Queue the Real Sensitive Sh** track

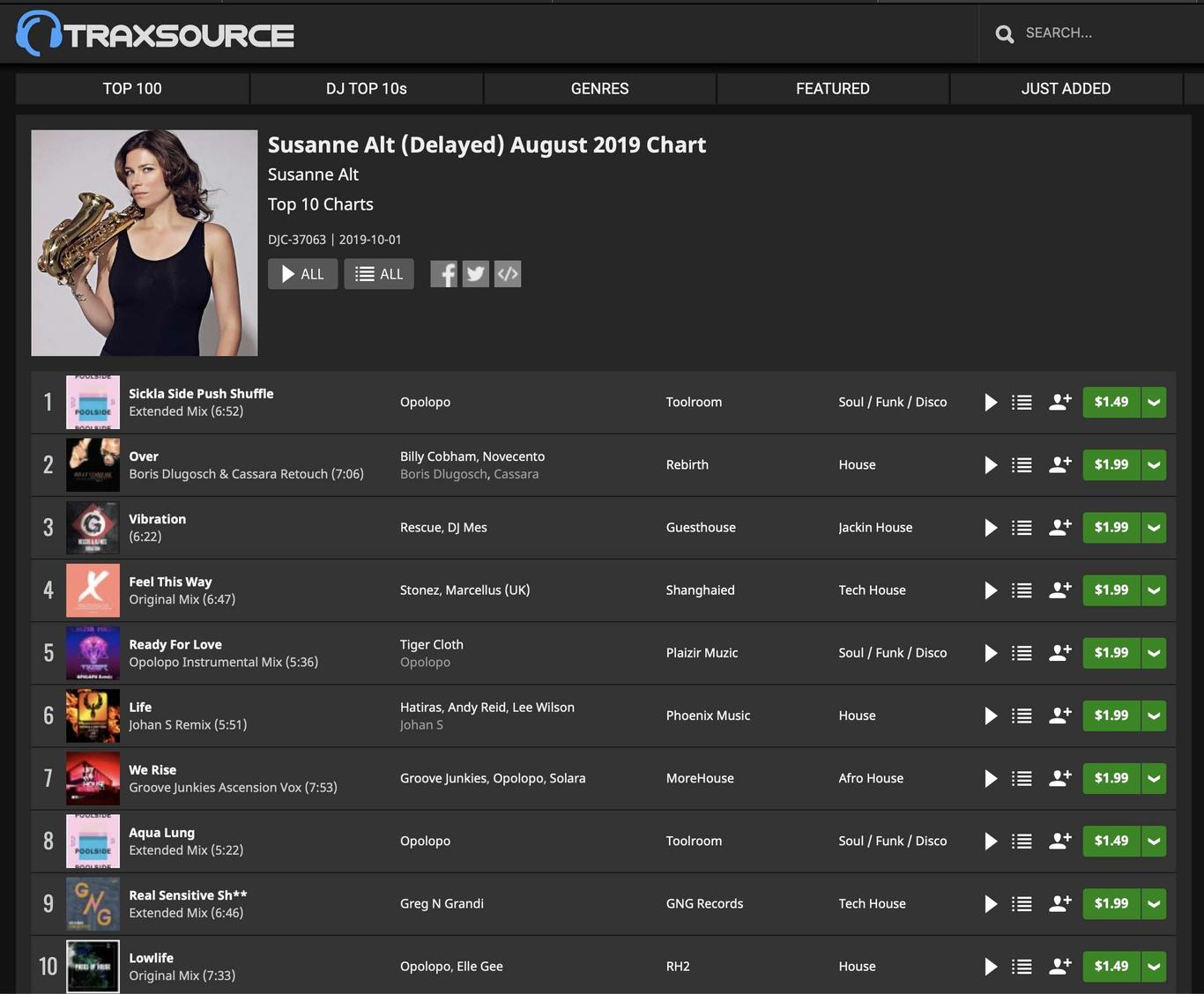tap(1022, 904)
